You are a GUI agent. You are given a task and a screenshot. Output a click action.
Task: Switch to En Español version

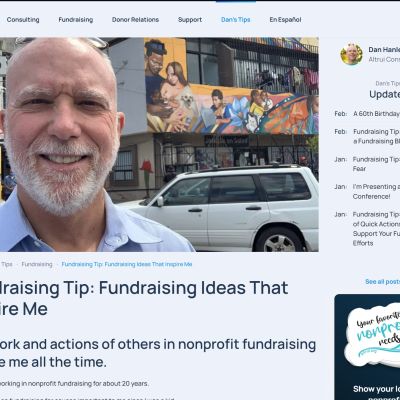(x=285, y=20)
